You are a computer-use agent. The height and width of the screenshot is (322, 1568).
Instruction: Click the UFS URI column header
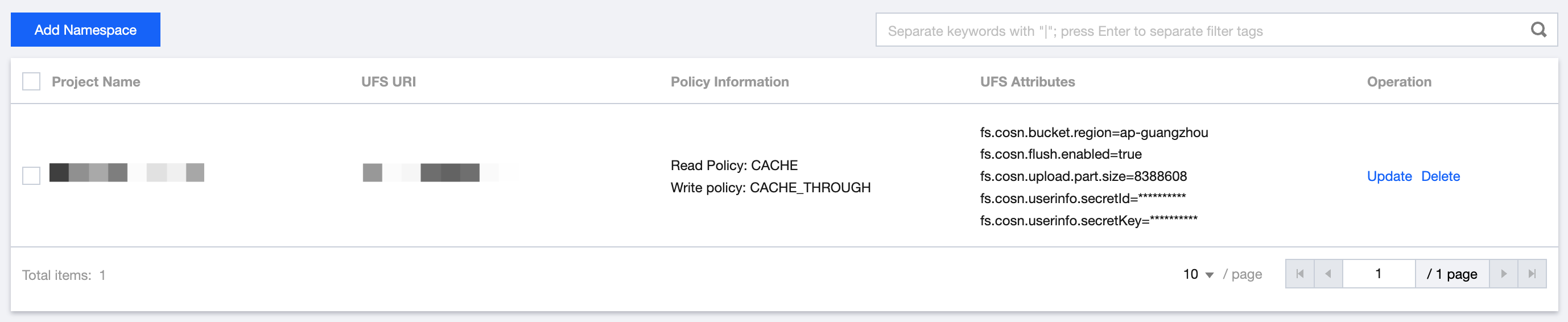389,81
